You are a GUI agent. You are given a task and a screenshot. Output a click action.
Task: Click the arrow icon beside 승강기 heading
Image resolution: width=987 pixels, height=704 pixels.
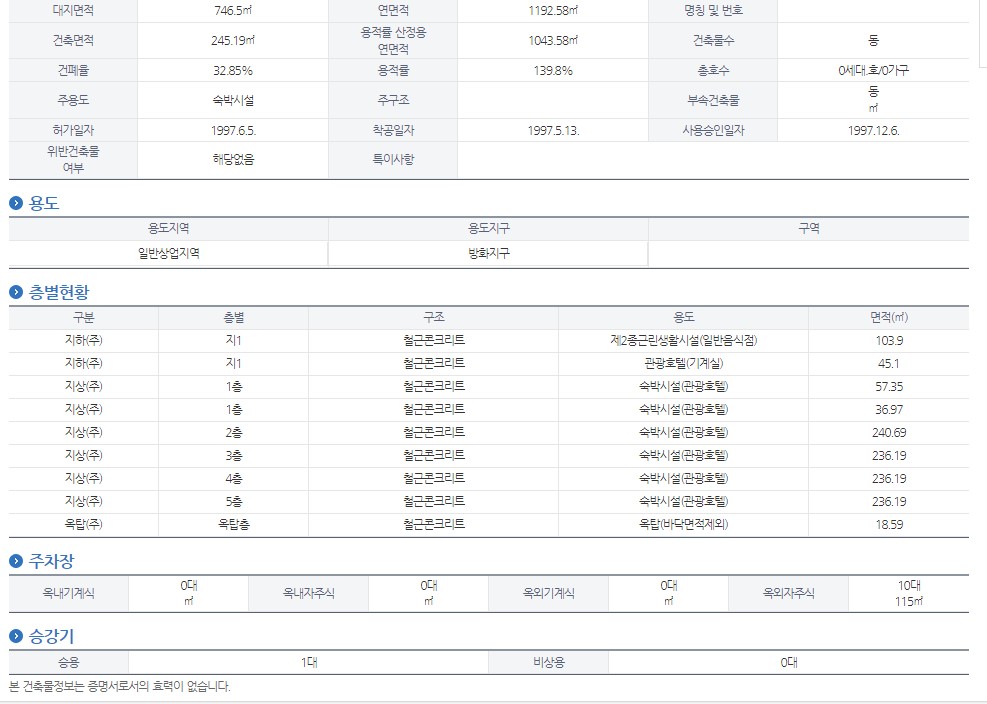pos(16,636)
